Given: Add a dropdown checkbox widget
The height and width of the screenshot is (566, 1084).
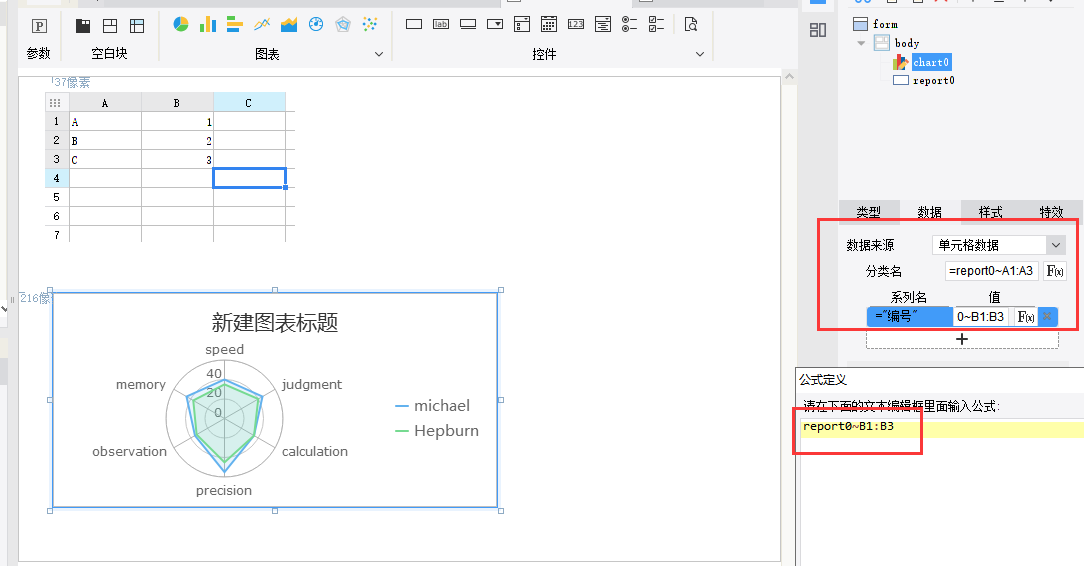Looking at the screenshot, I should point(522,25).
